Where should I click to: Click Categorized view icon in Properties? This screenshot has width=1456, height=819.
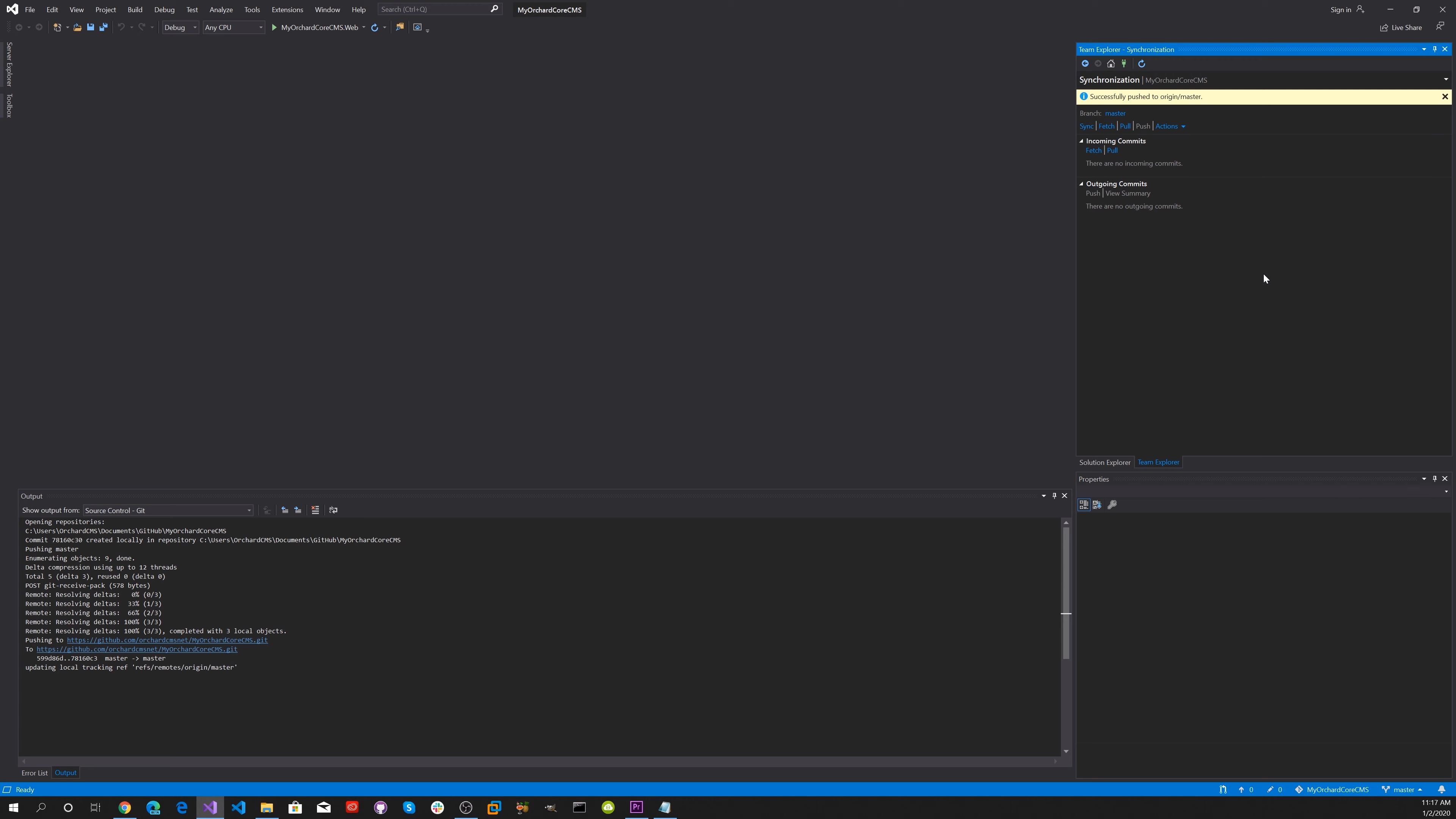1084,504
